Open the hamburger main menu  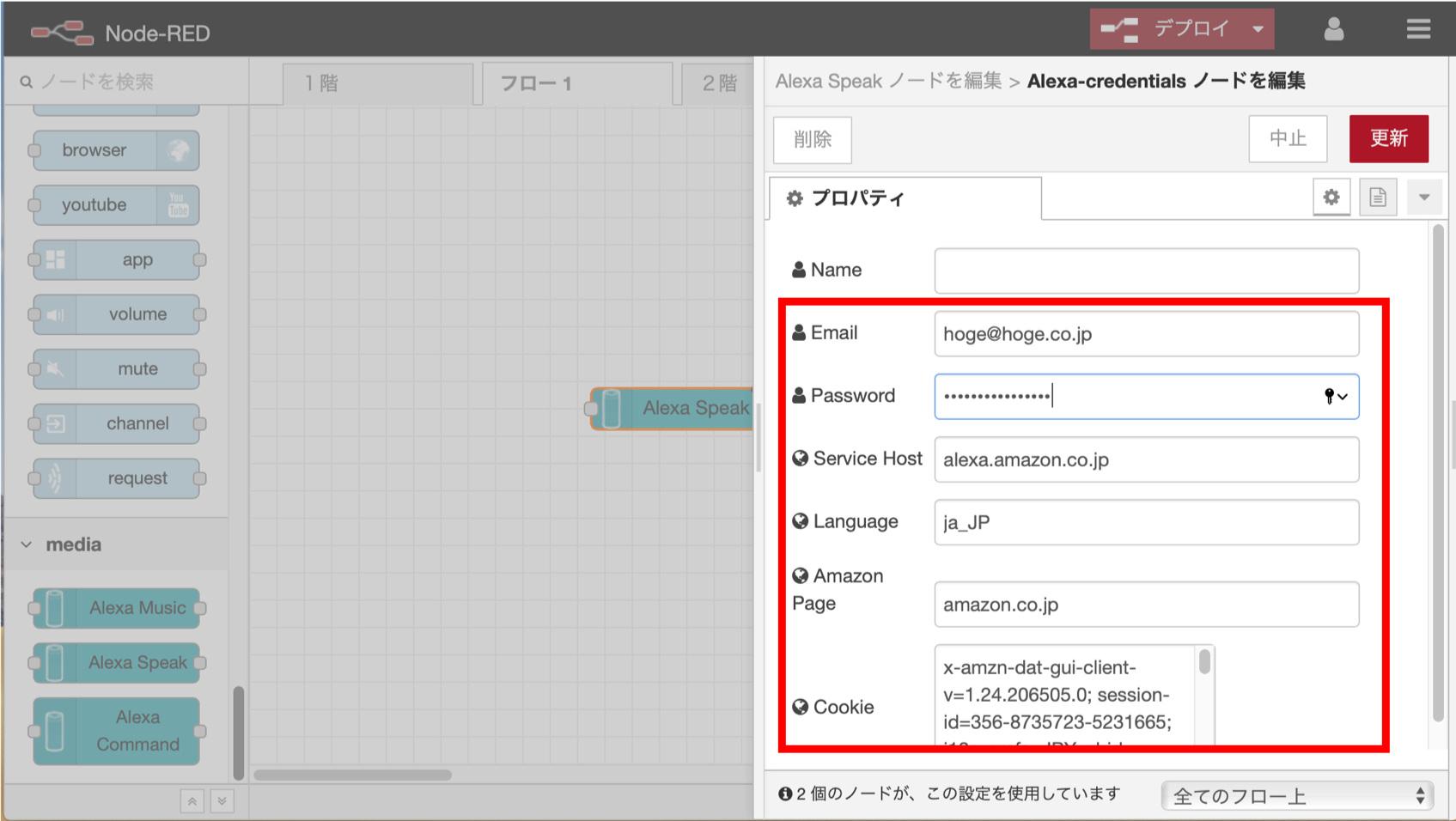tap(1418, 30)
